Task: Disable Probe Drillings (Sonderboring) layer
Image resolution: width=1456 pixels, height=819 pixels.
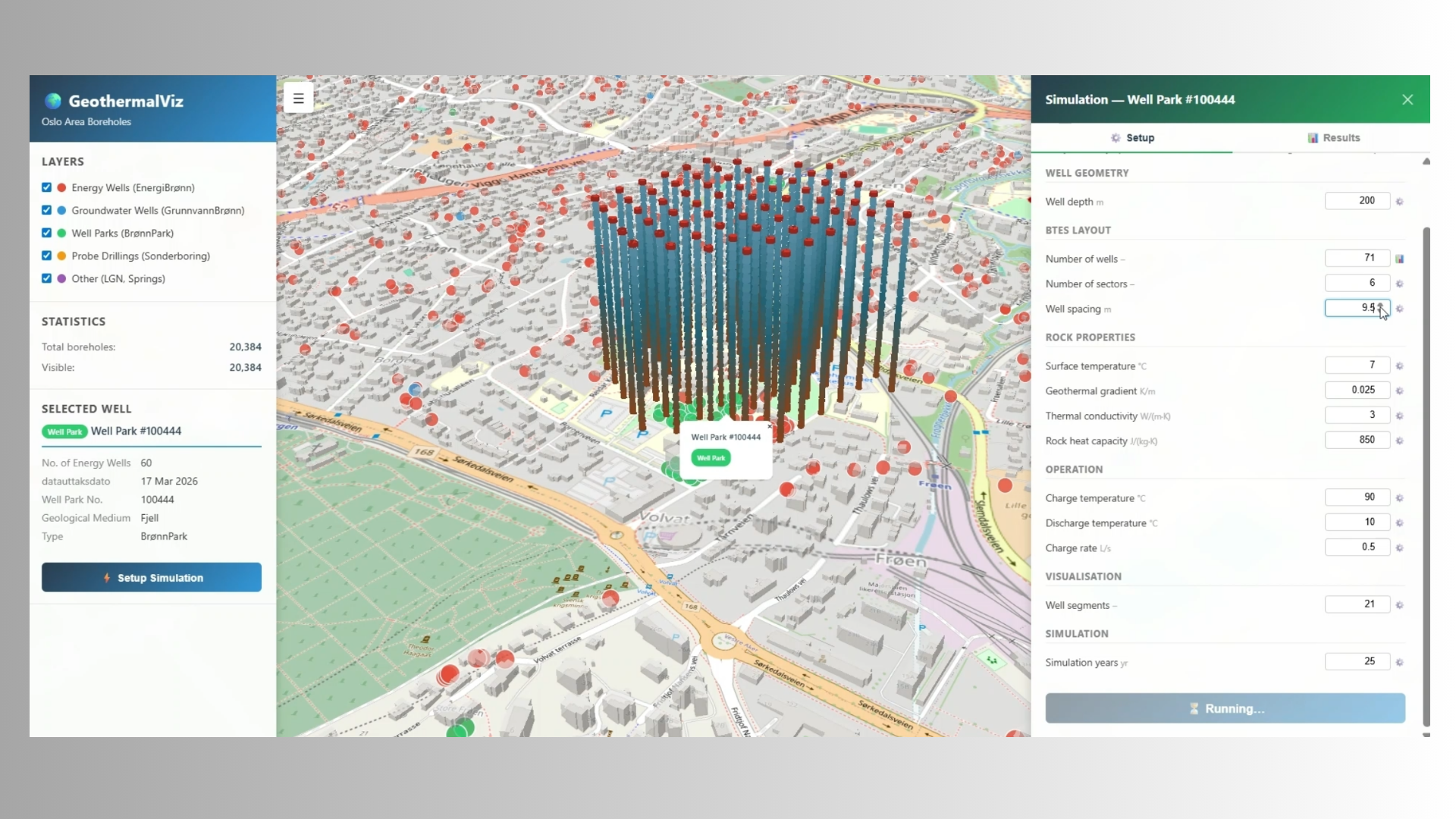Action: (47, 256)
